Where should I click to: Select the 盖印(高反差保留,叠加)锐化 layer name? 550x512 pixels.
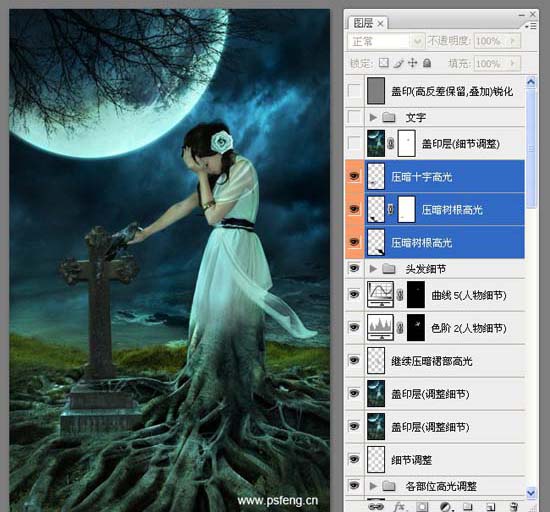pyautogui.click(x=452, y=91)
